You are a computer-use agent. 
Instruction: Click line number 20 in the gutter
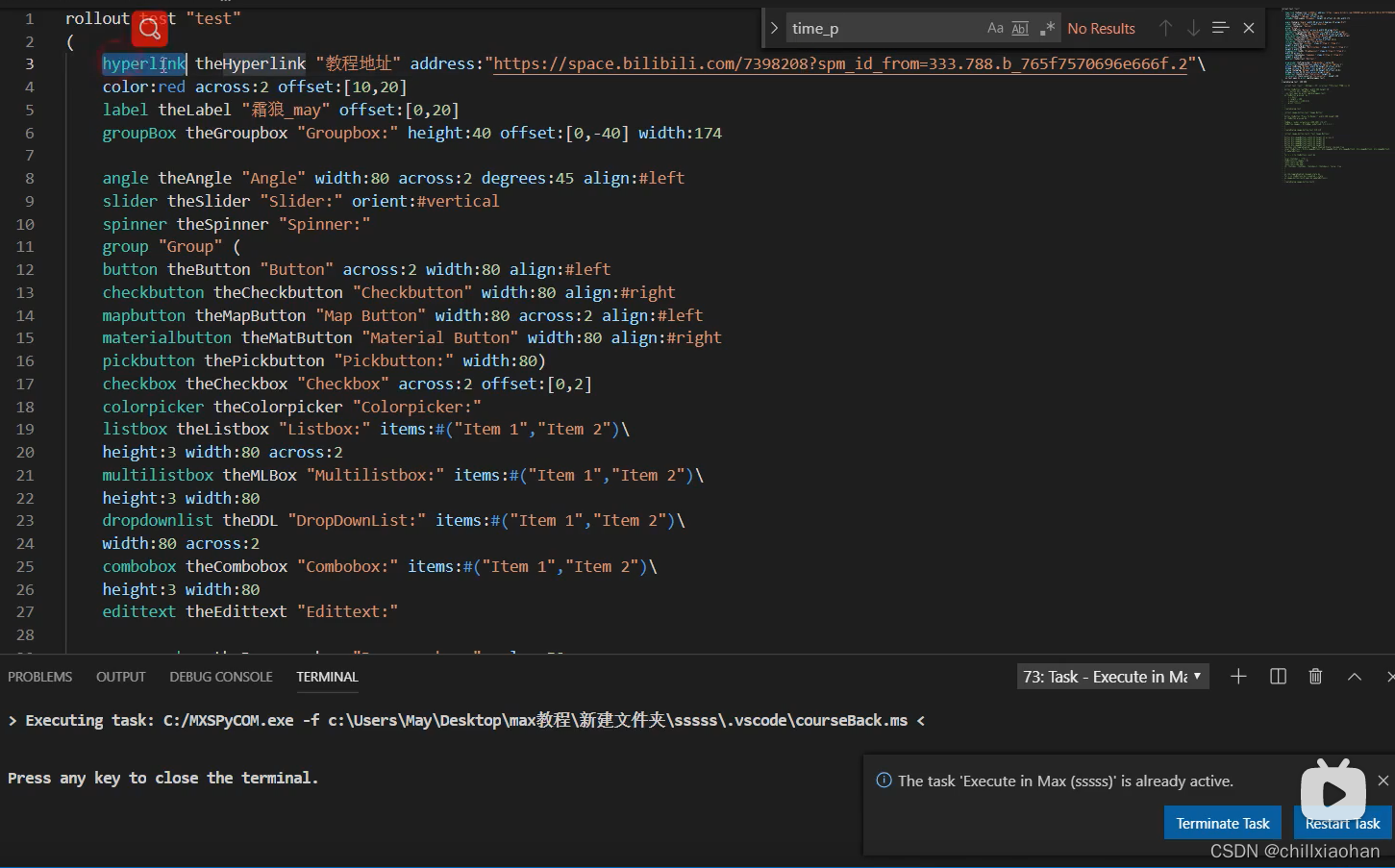[25, 452]
